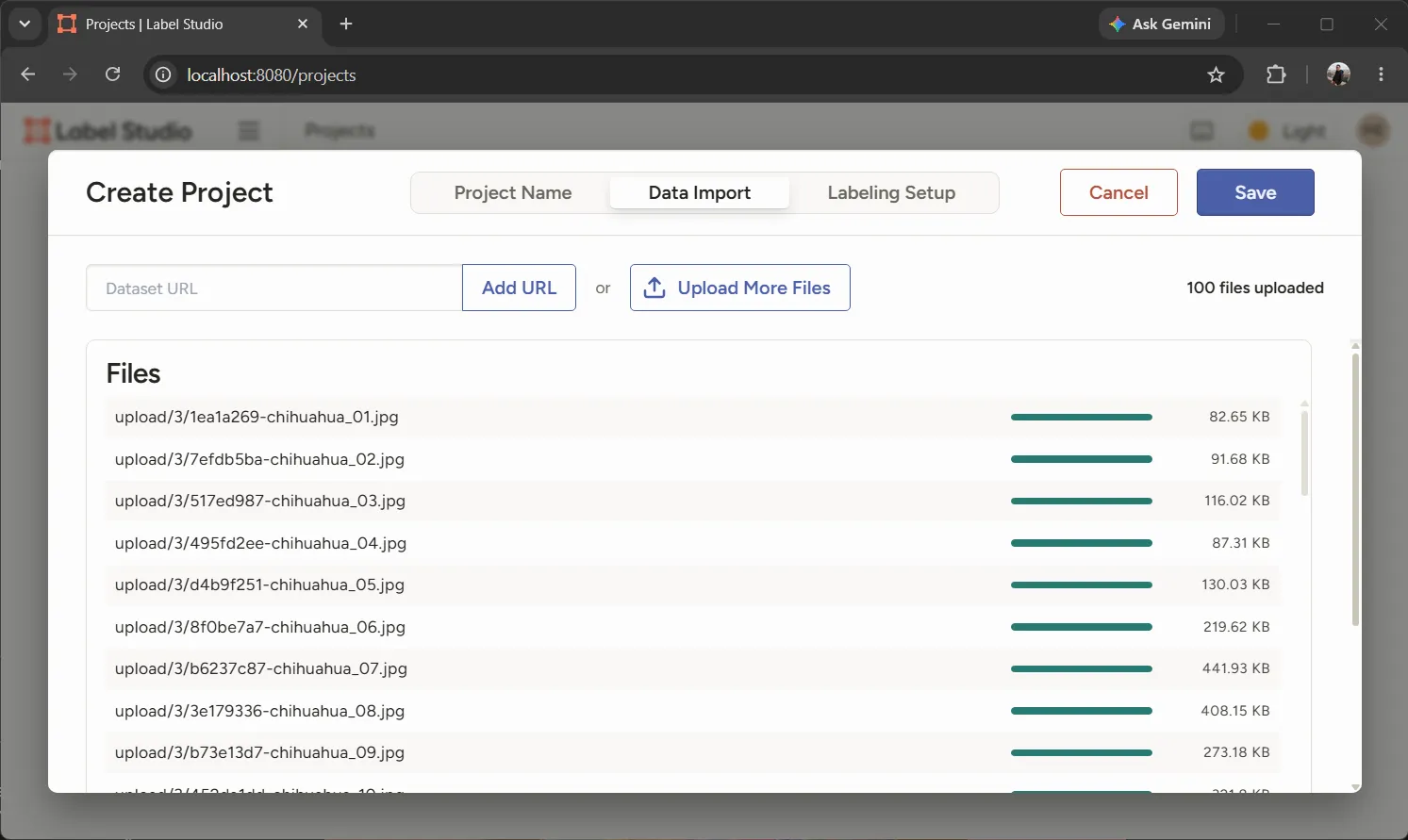The height and width of the screenshot is (840, 1408).
Task: Click the browser back arrow
Action: pyautogui.click(x=28, y=74)
